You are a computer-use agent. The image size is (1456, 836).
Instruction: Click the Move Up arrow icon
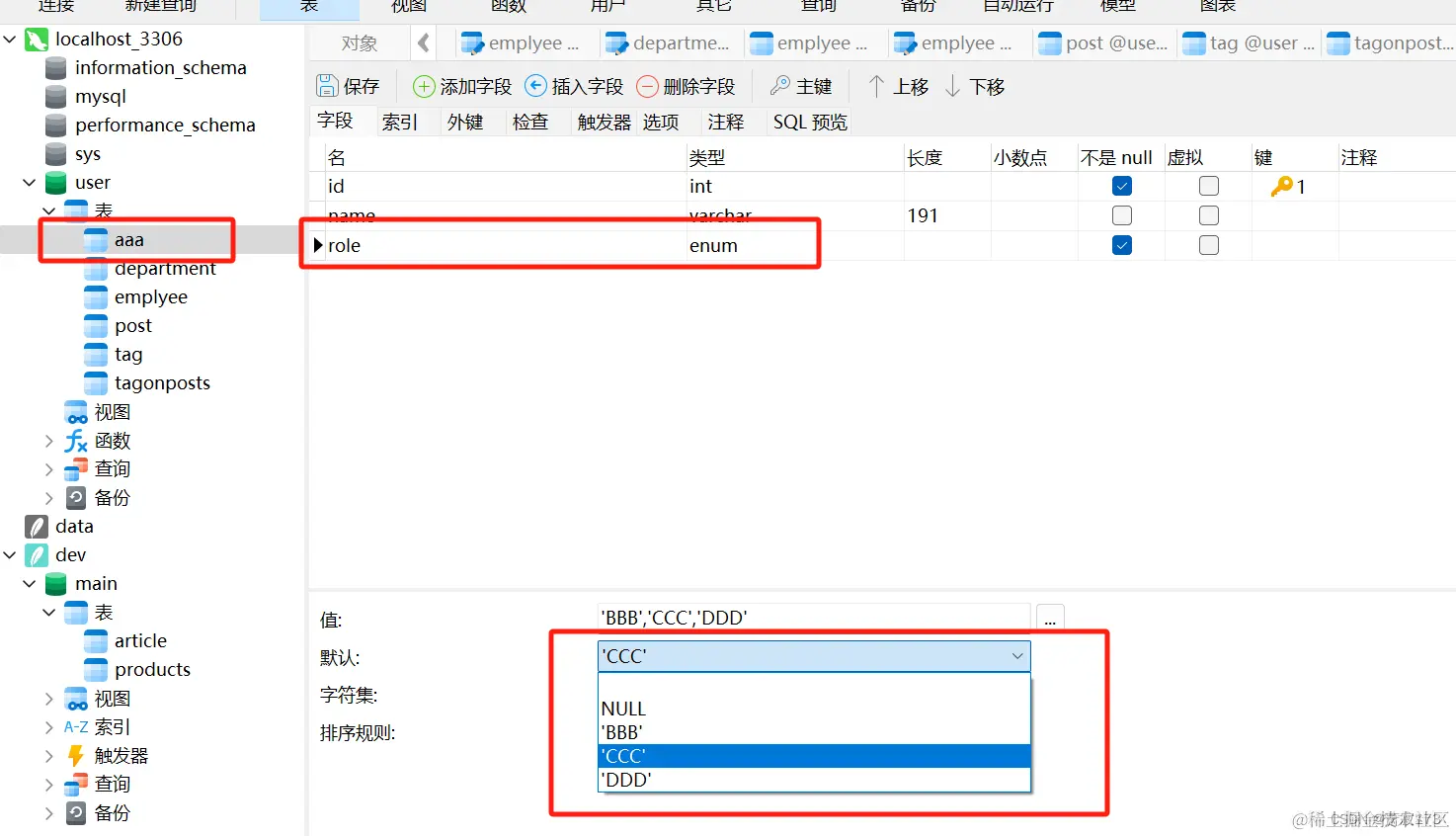(x=876, y=86)
